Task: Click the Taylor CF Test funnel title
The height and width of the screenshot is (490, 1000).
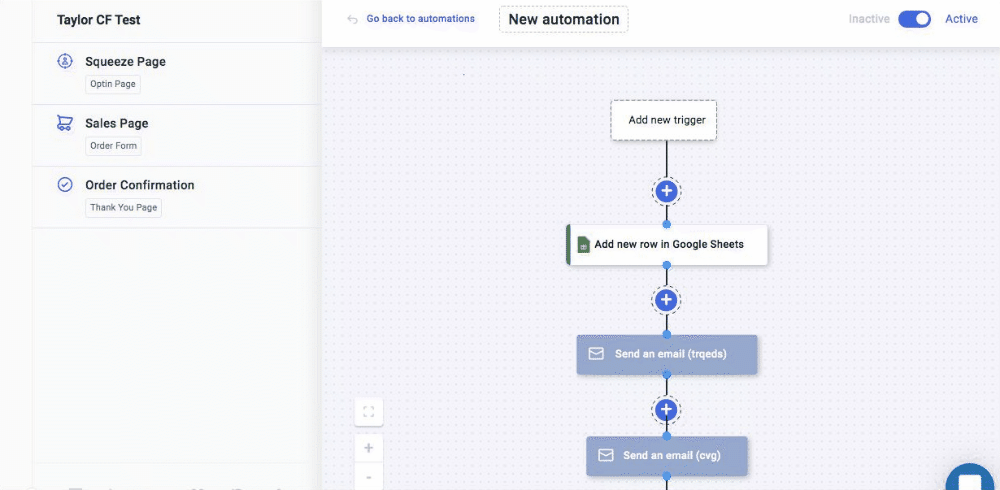Action: [99, 20]
